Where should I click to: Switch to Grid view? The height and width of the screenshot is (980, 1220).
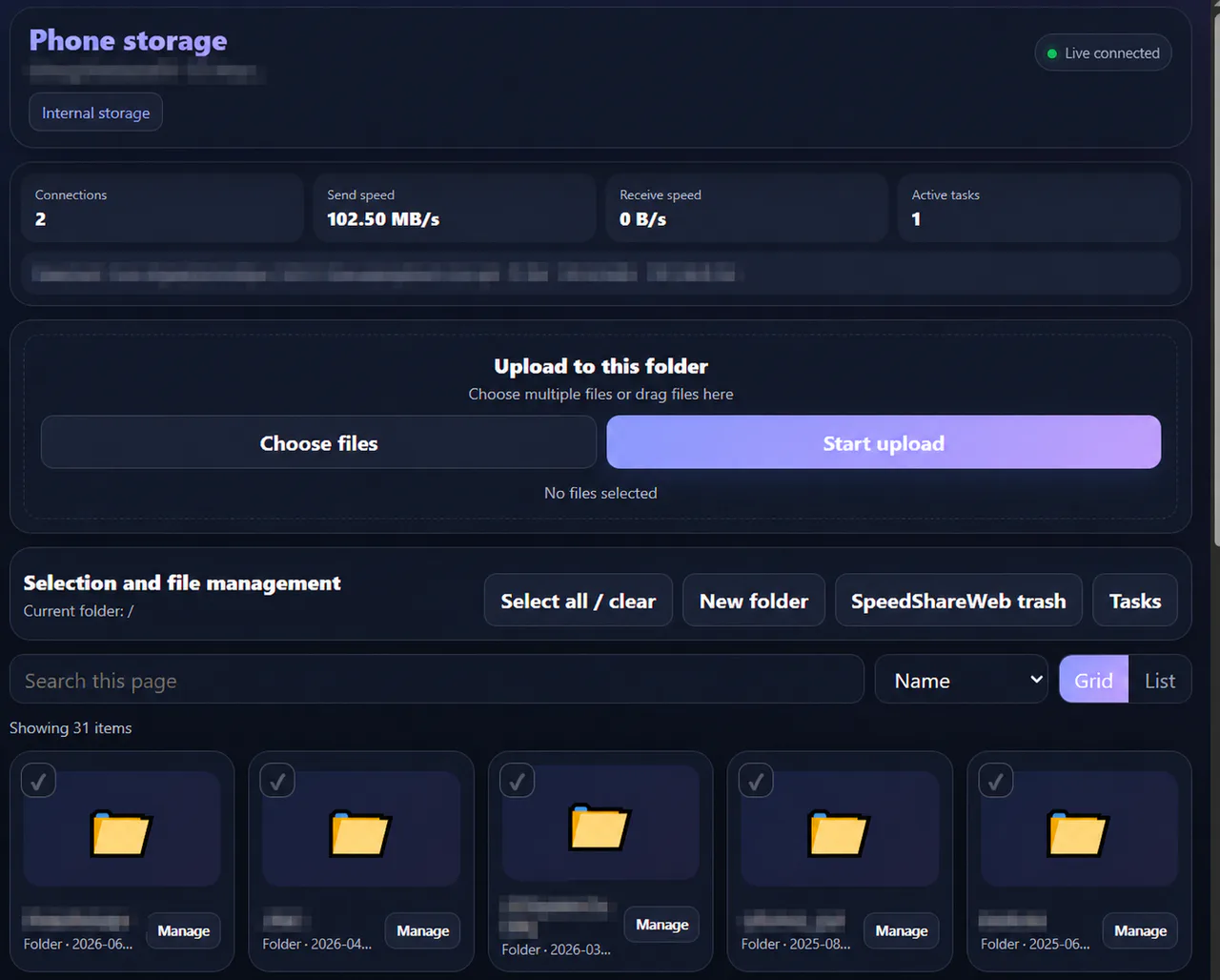click(x=1093, y=680)
